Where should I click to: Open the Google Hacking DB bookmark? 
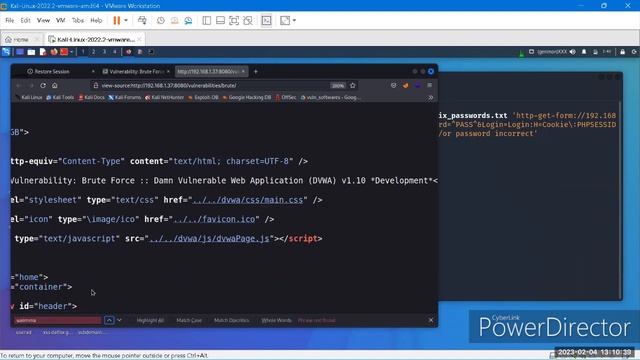pyautogui.click(x=247, y=97)
